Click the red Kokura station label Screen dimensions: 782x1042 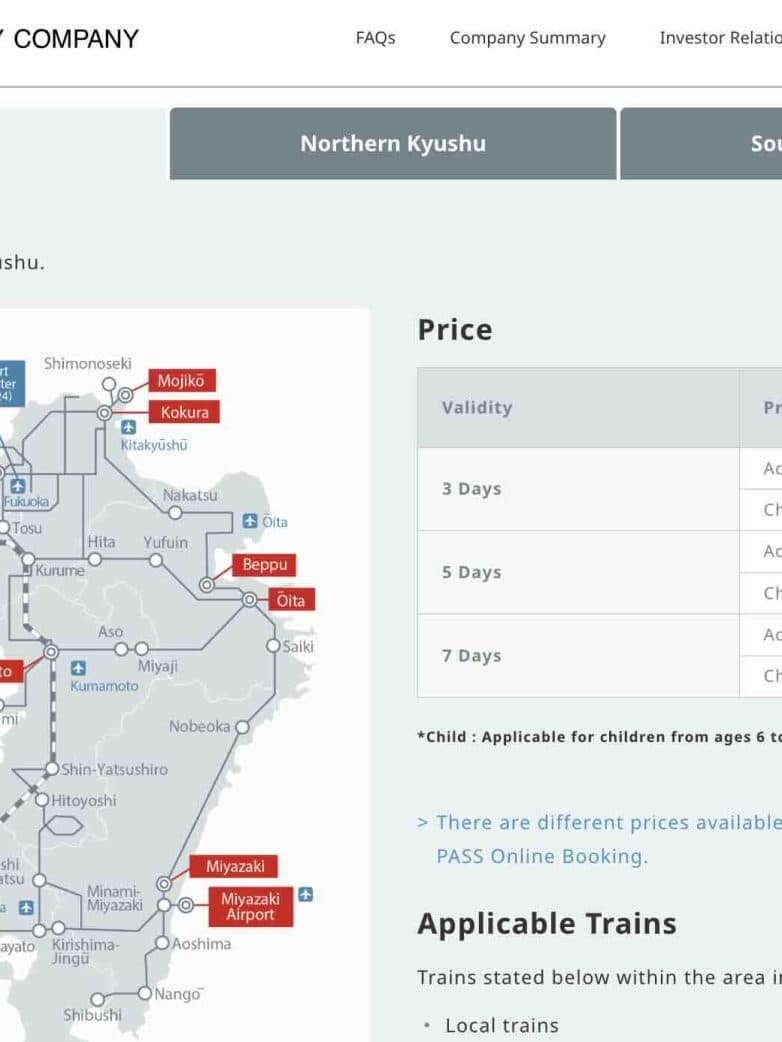point(184,412)
